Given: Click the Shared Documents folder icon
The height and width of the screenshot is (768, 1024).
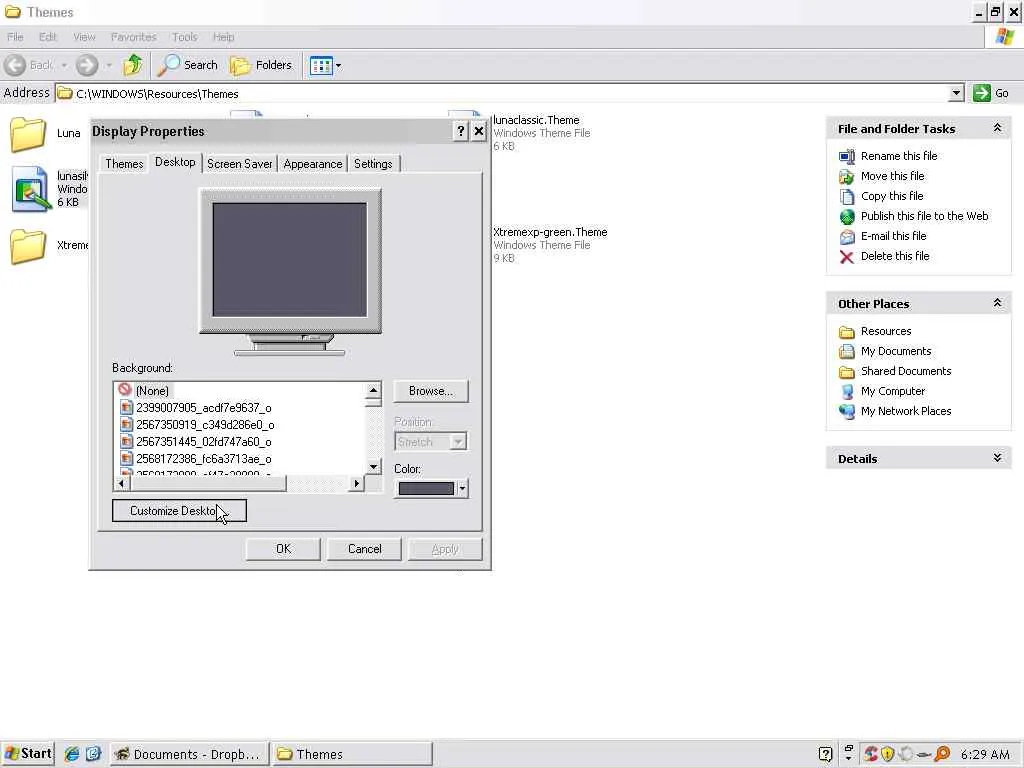Looking at the screenshot, I should 846,372.
